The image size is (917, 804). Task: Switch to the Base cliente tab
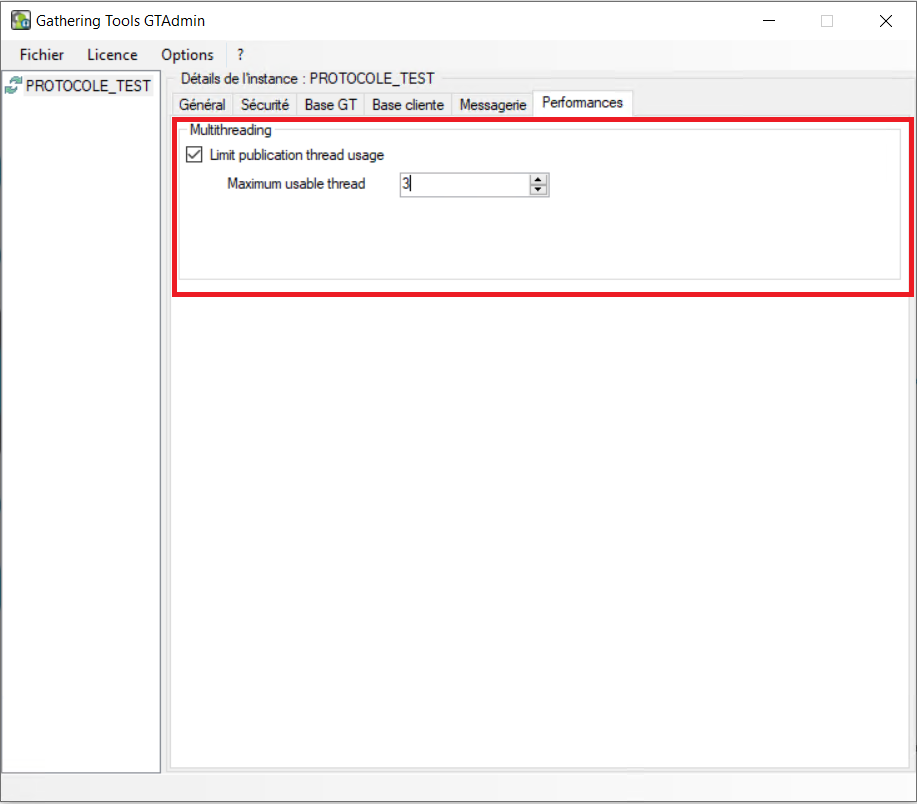(408, 105)
